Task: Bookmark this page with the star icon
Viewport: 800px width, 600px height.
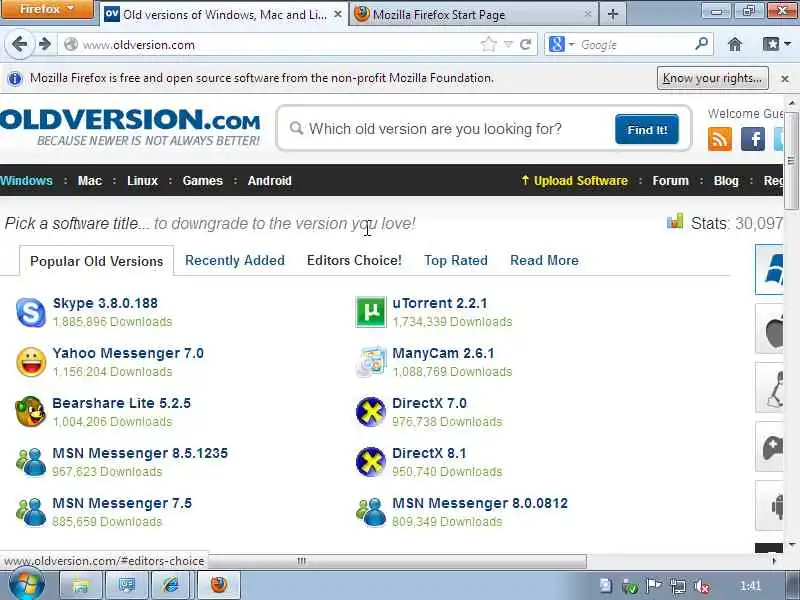Action: tap(488, 44)
